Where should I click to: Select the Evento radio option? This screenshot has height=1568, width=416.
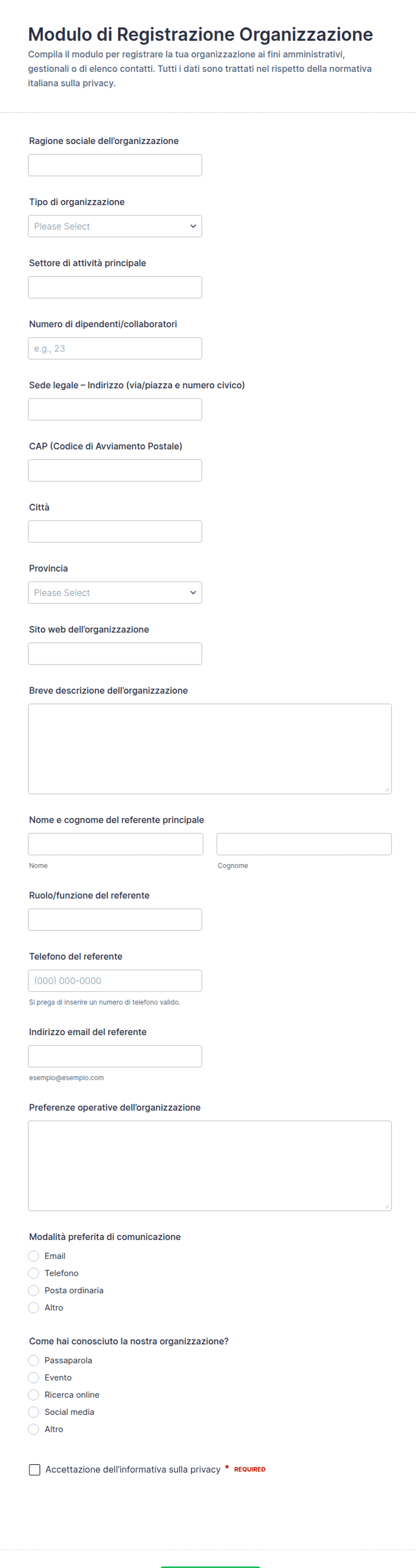[x=34, y=1377]
